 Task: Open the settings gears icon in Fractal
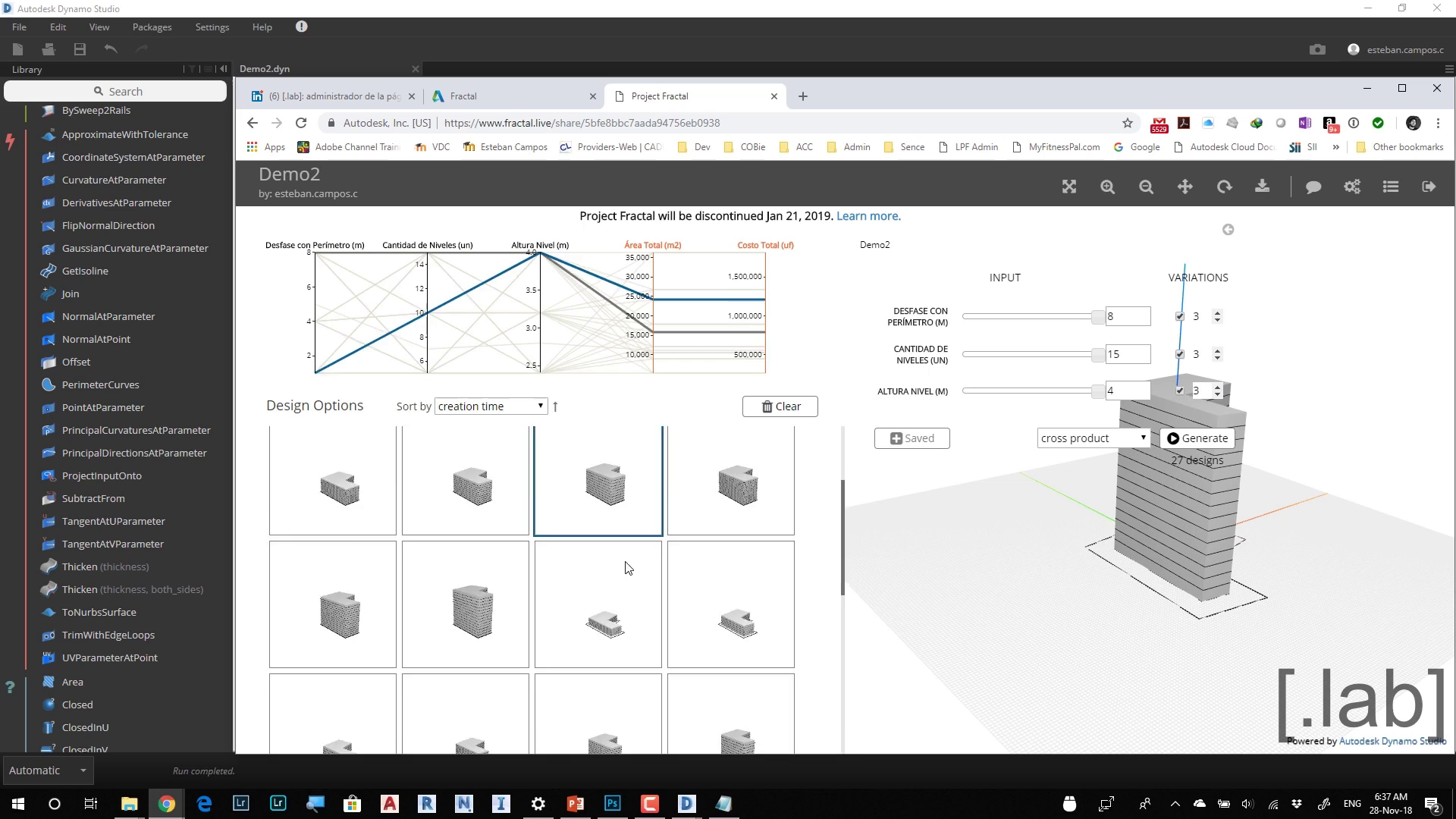[1352, 187]
